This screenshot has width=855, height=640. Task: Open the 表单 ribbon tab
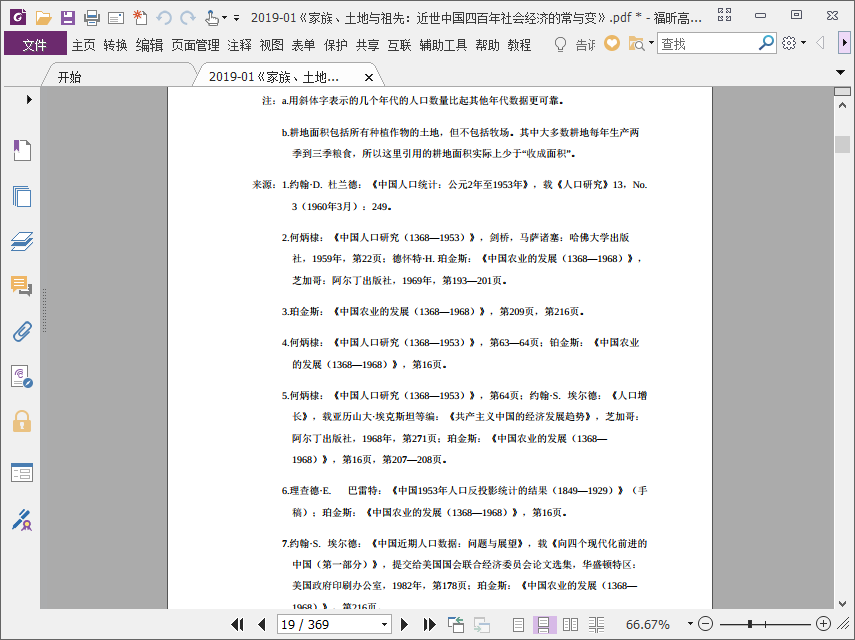pyautogui.click(x=303, y=45)
